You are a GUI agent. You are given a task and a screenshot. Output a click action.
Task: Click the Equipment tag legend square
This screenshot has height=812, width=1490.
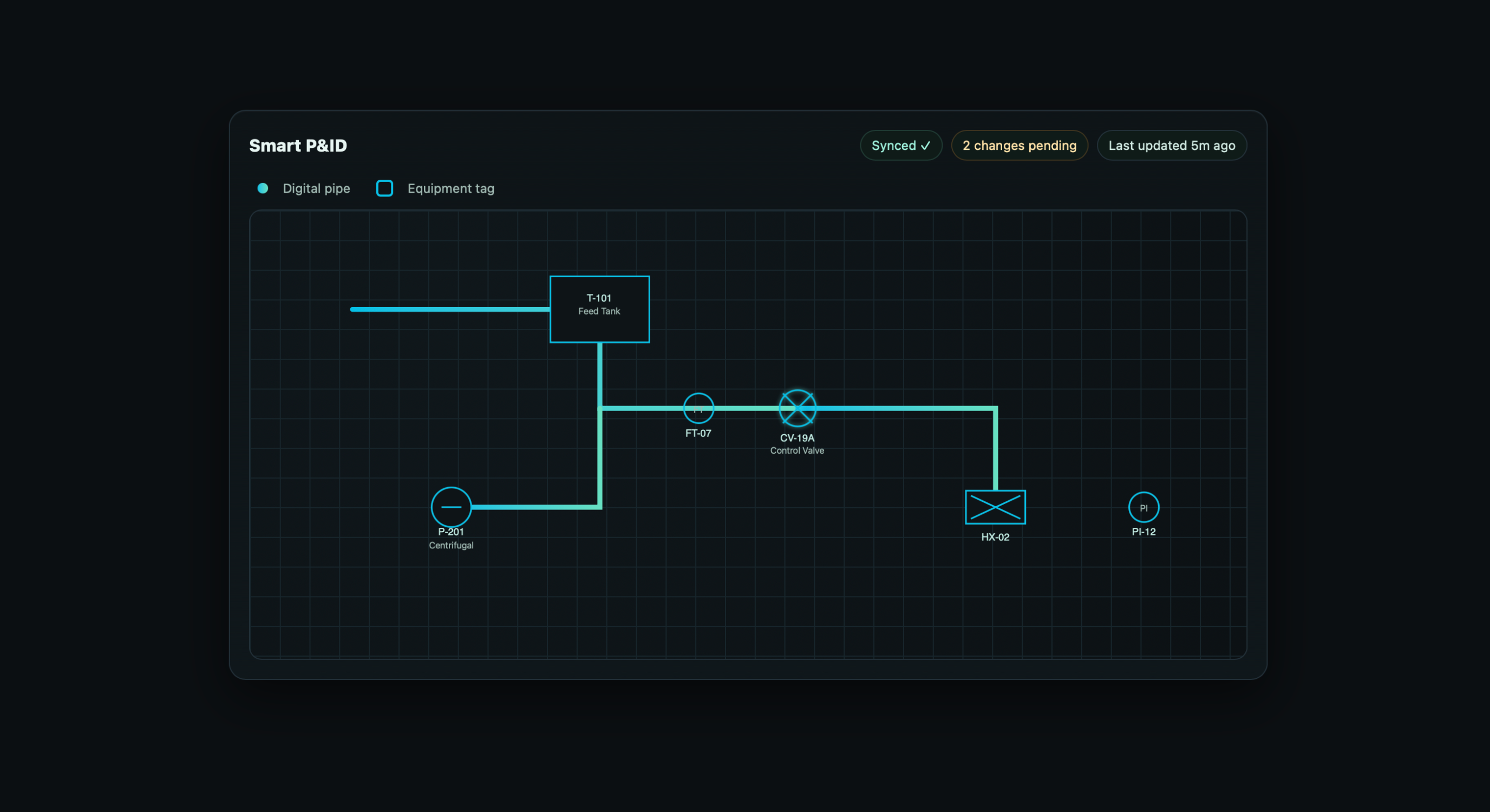click(384, 188)
